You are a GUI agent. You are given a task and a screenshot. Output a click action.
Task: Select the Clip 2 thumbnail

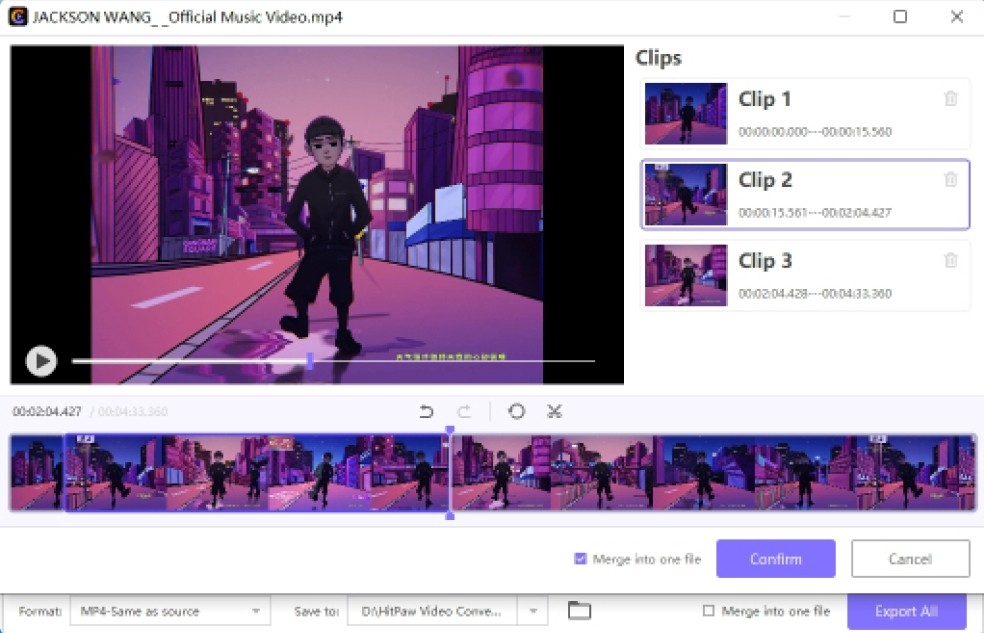[x=686, y=194]
